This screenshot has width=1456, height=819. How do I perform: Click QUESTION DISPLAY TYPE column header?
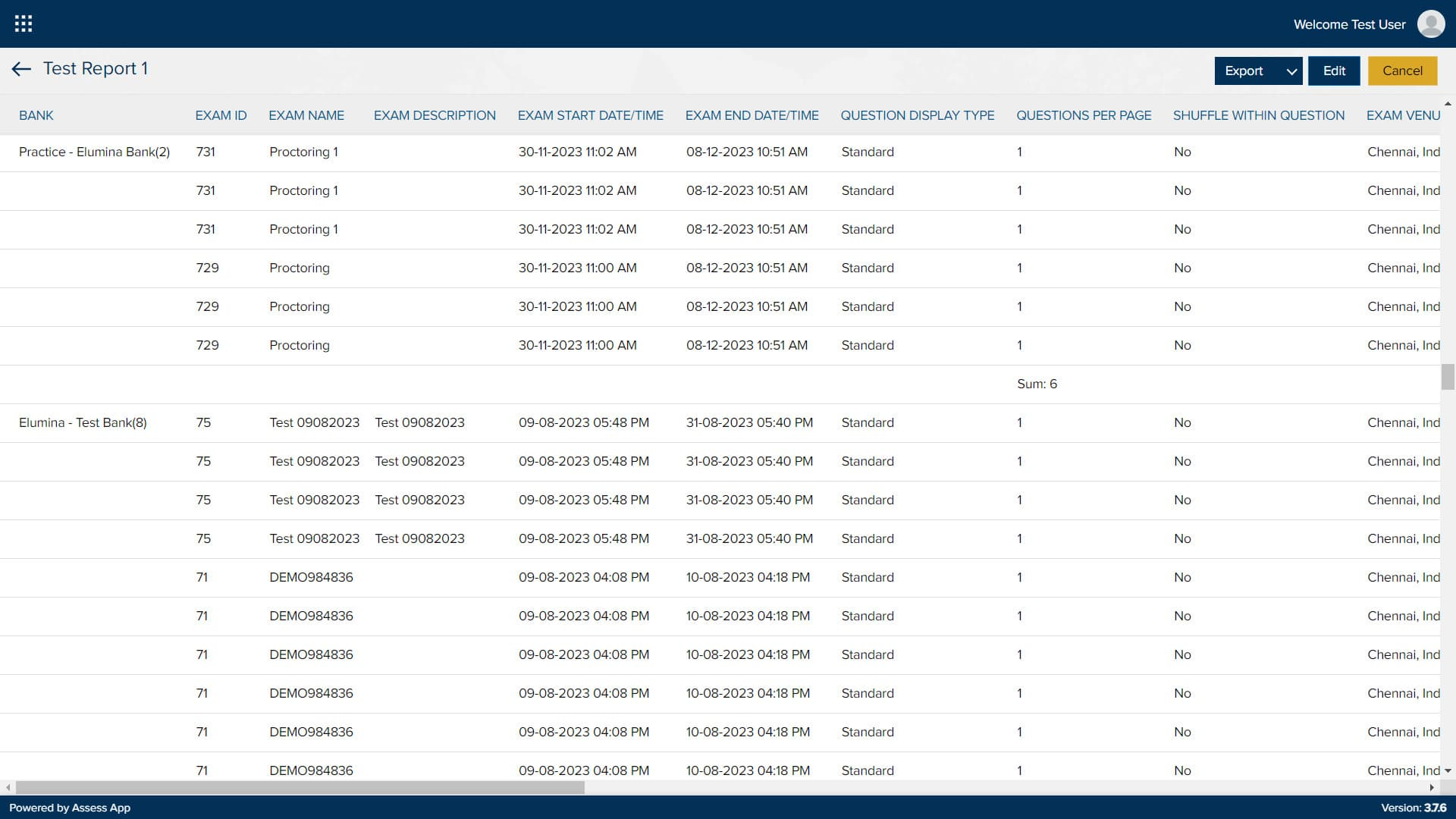pyautogui.click(x=917, y=116)
